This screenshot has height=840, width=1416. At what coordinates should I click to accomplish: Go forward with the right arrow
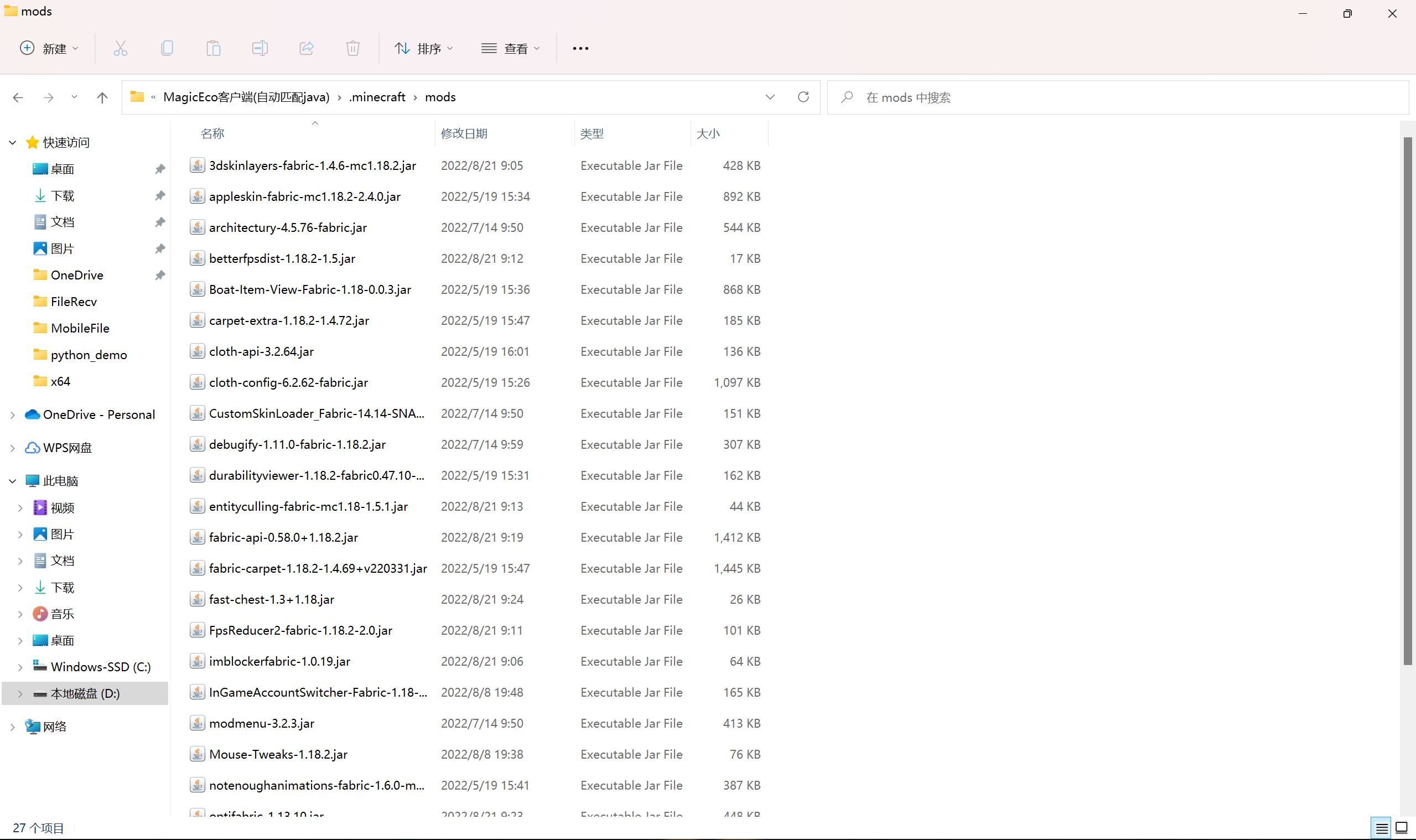click(x=49, y=97)
